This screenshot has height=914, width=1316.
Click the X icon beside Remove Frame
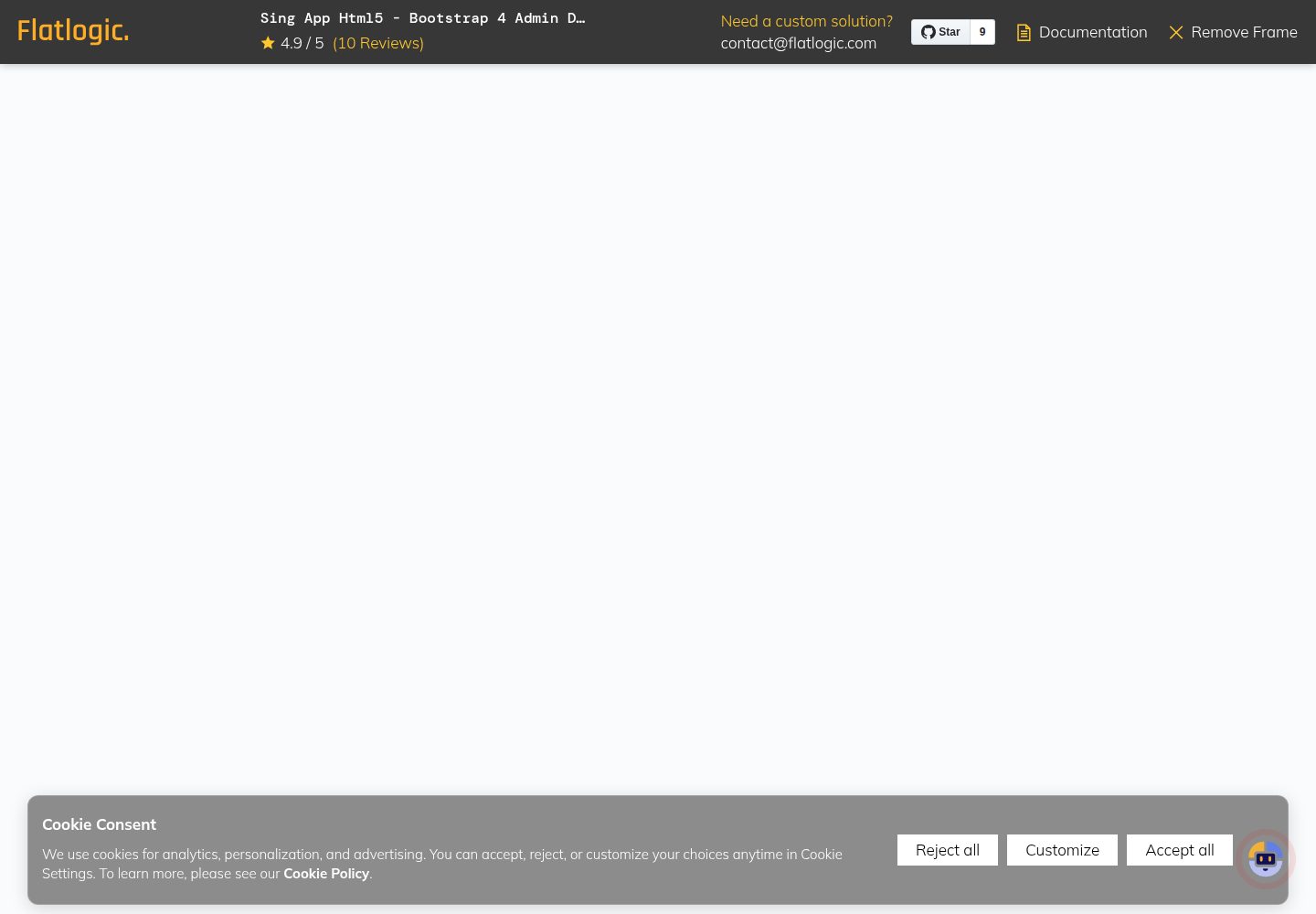(1176, 33)
